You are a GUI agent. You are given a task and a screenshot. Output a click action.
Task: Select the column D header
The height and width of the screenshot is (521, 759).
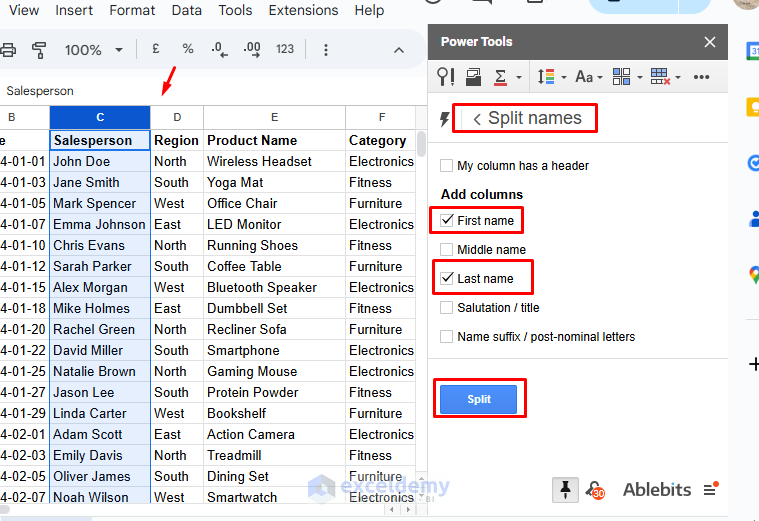click(177, 117)
